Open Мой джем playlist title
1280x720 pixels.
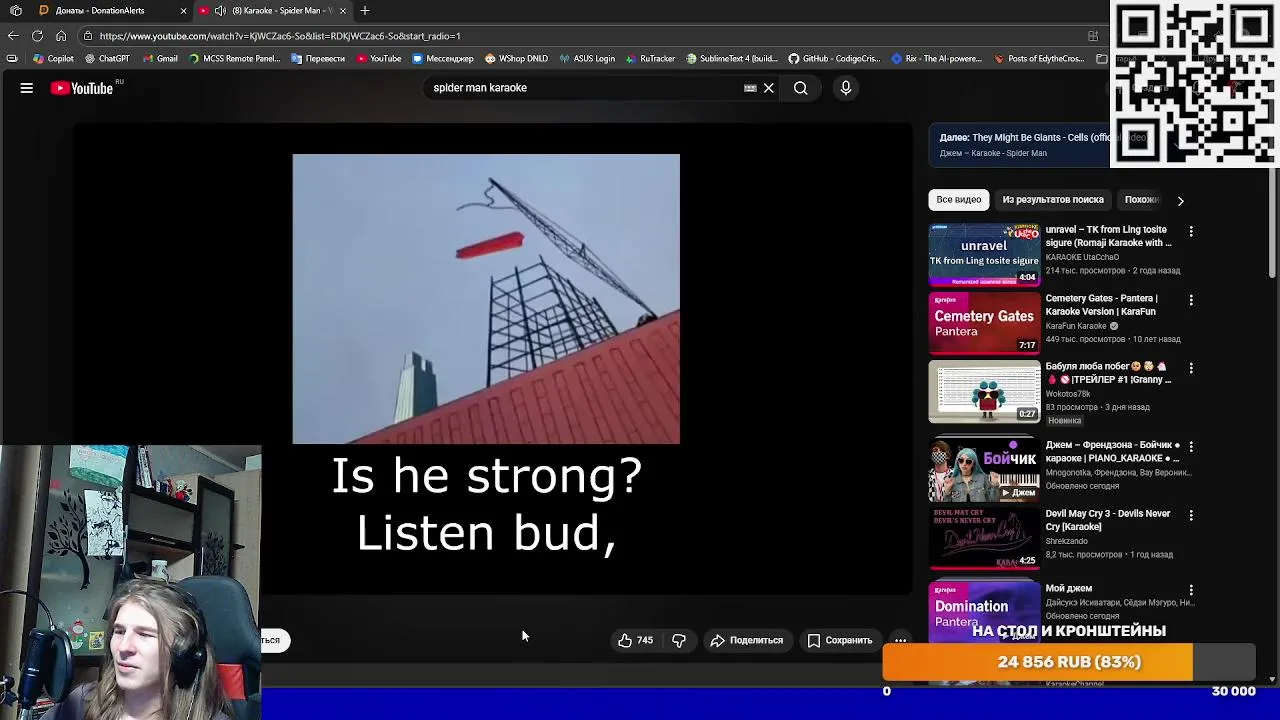(x=1069, y=589)
